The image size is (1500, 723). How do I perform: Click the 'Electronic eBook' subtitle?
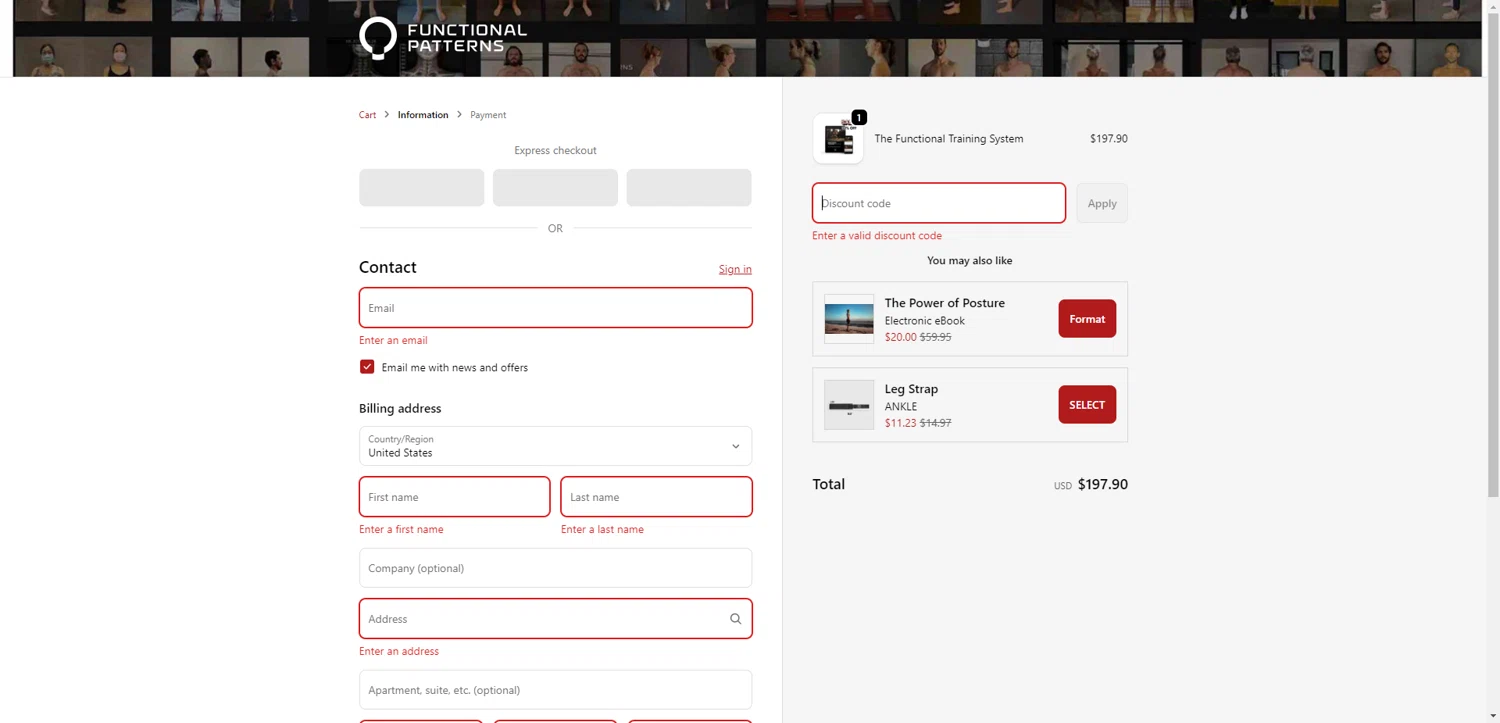click(925, 321)
